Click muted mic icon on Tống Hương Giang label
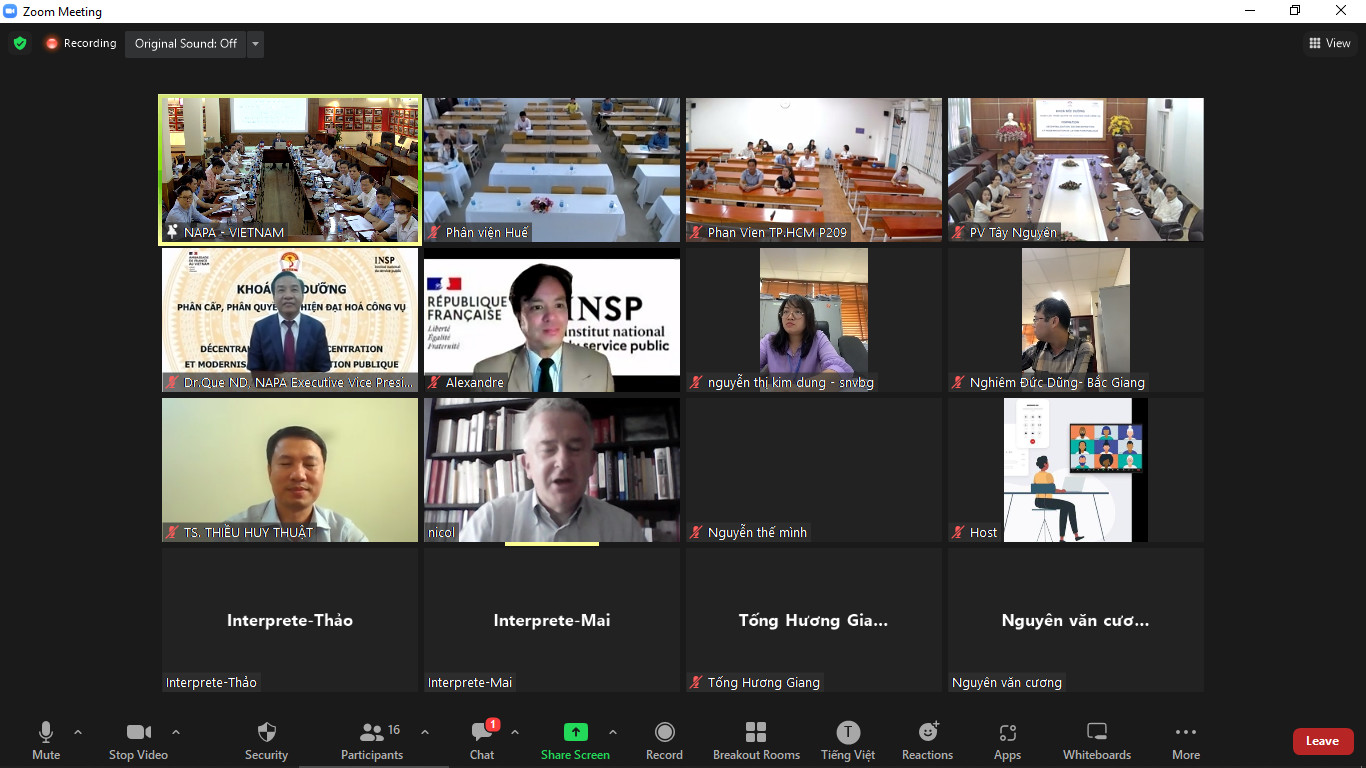 (696, 683)
